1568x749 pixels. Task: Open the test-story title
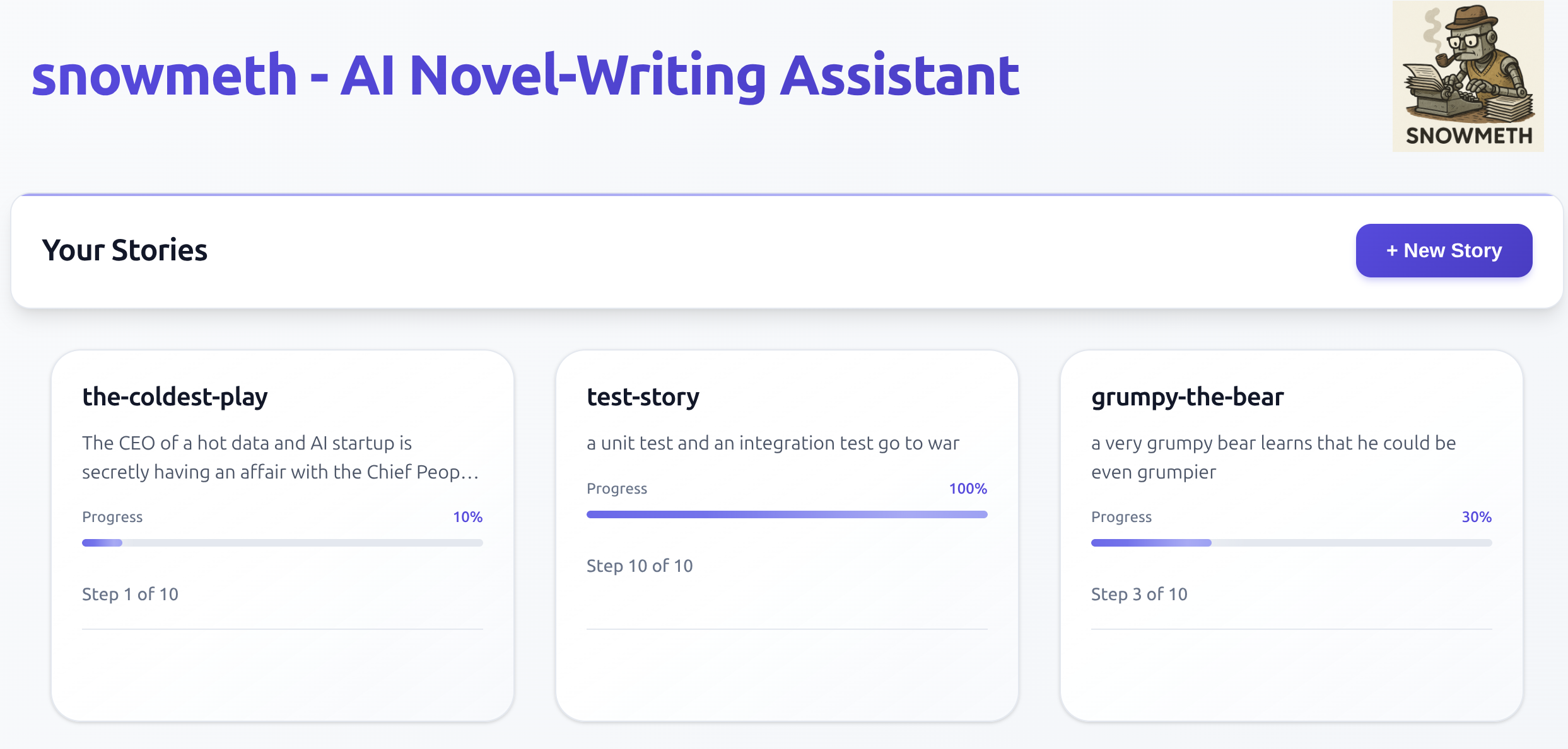643,397
